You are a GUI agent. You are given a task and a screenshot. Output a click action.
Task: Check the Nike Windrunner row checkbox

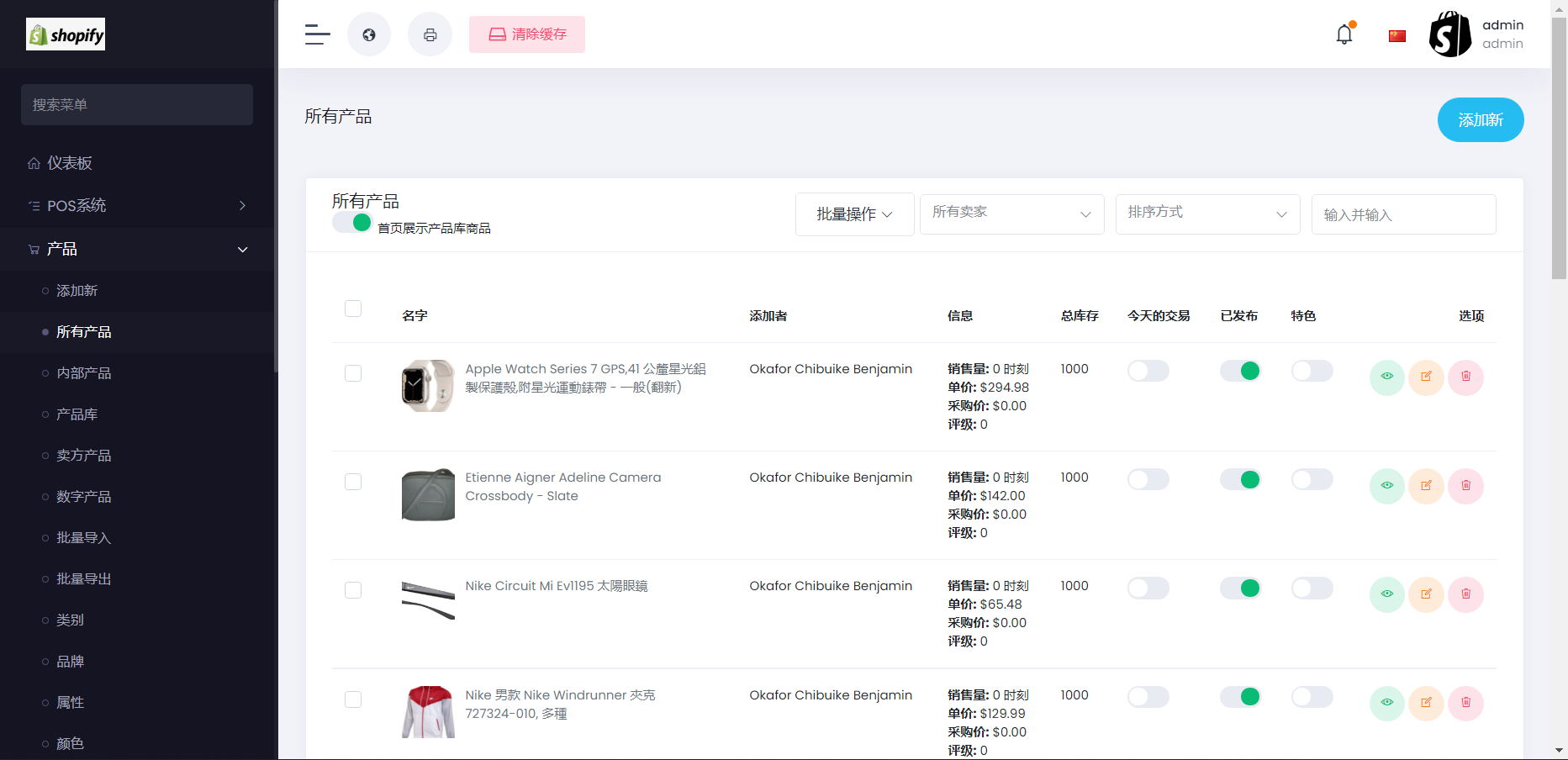(353, 699)
